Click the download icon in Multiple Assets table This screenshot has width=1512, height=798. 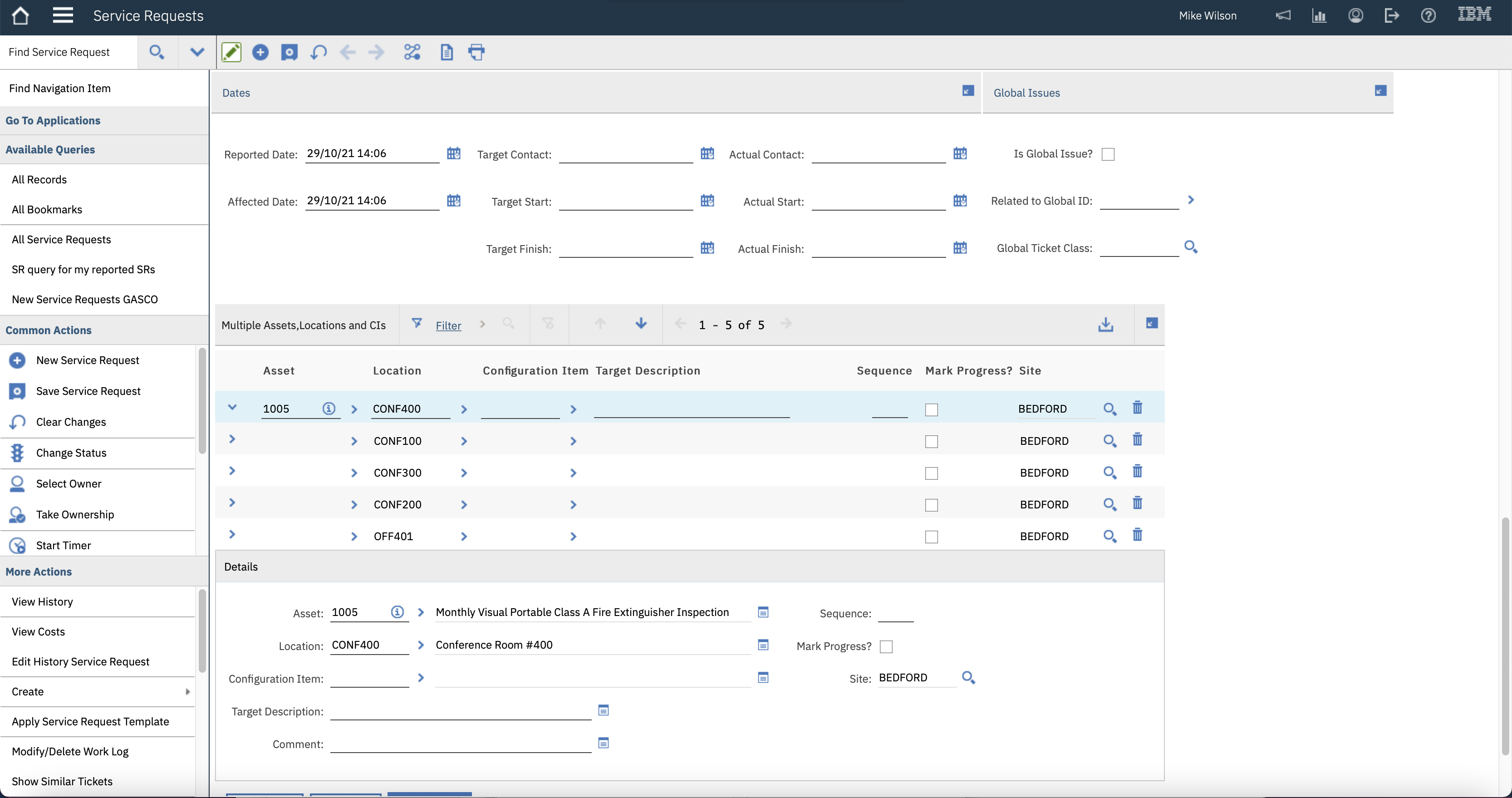[x=1106, y=324]
